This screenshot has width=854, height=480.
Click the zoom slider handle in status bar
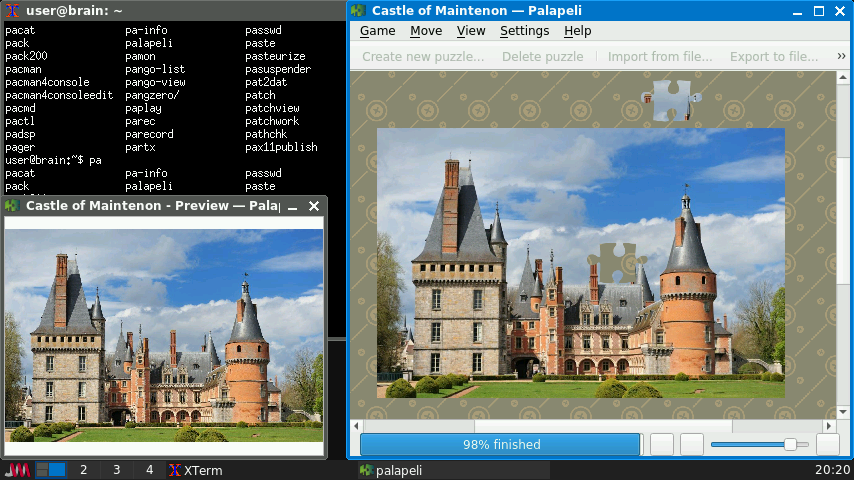pos(790,445)
